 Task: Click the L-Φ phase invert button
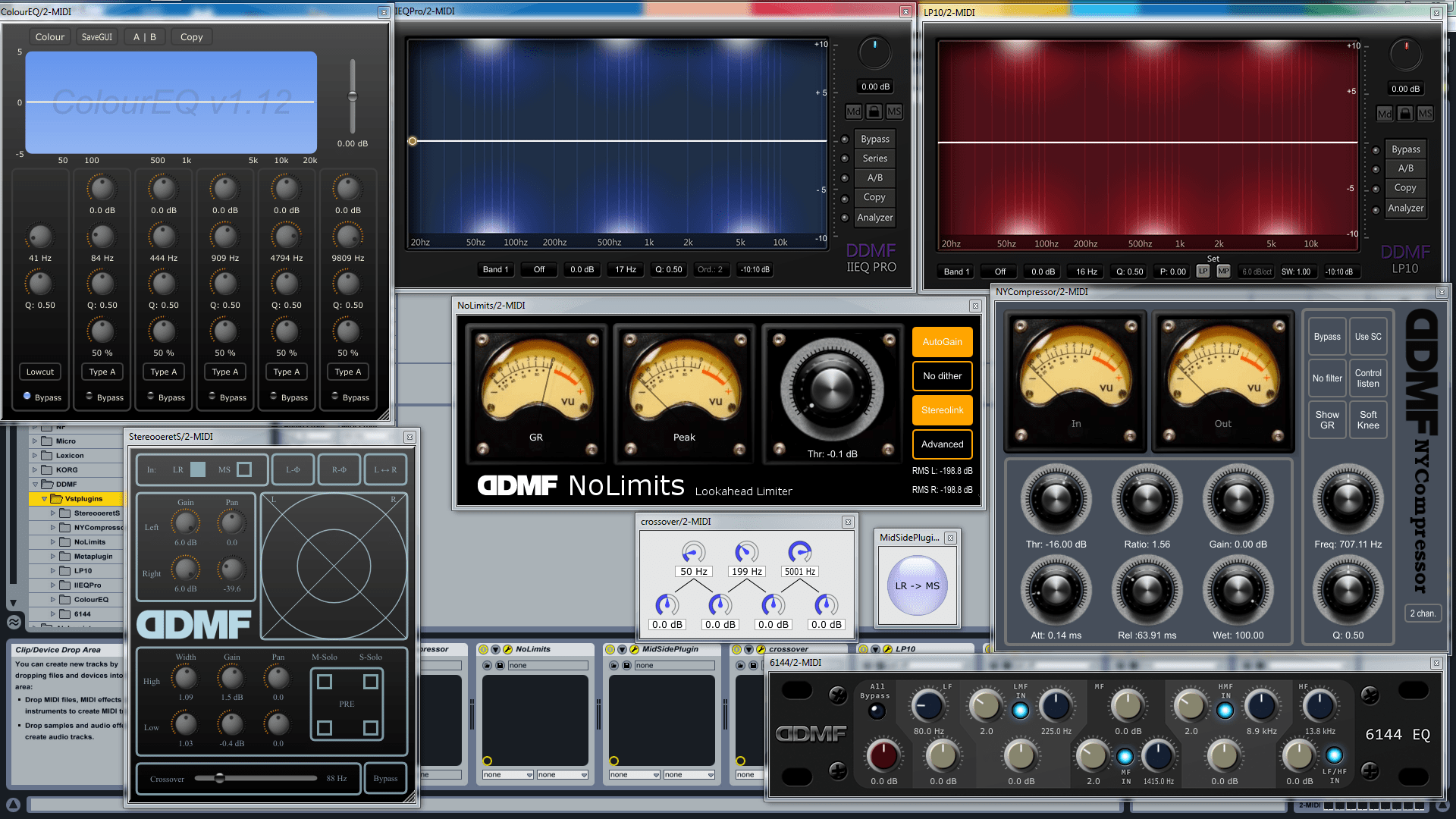click(293, 469)
